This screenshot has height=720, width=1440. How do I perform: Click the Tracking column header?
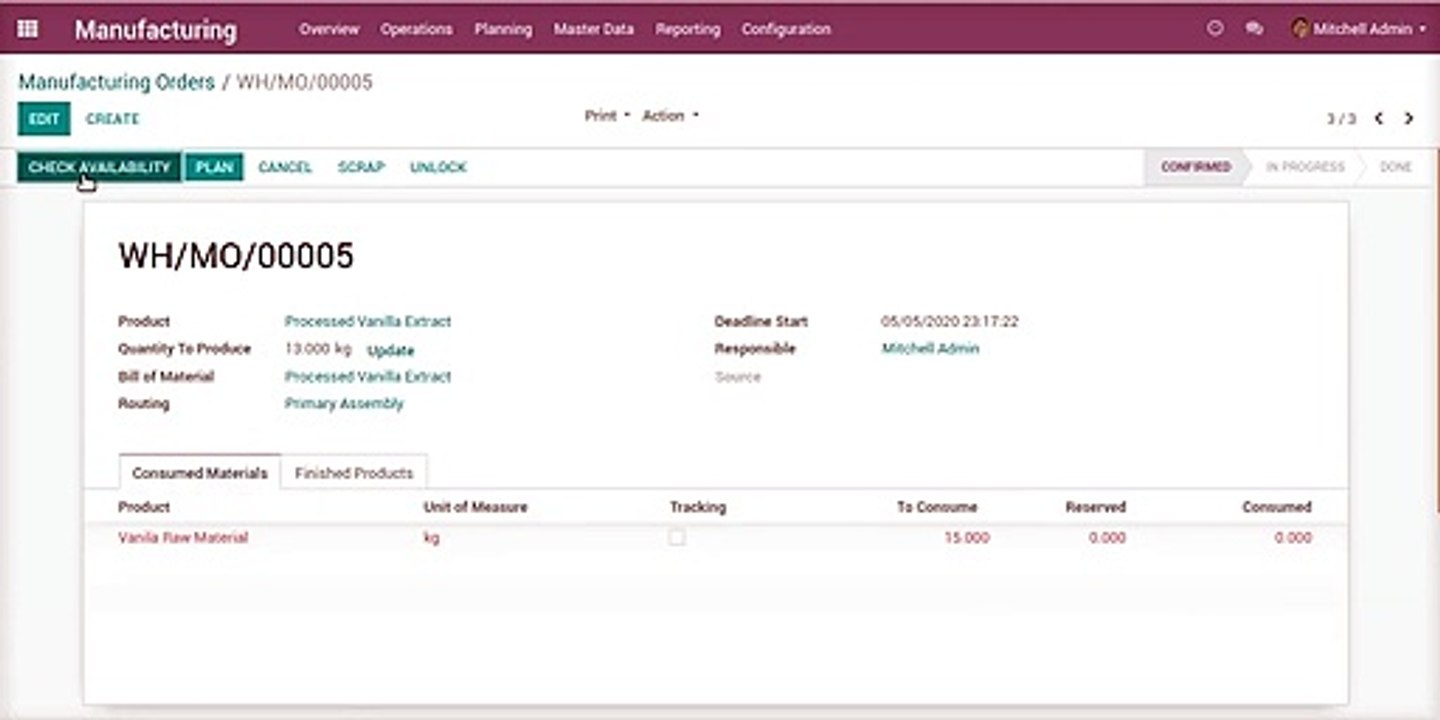tap(698, 507)
